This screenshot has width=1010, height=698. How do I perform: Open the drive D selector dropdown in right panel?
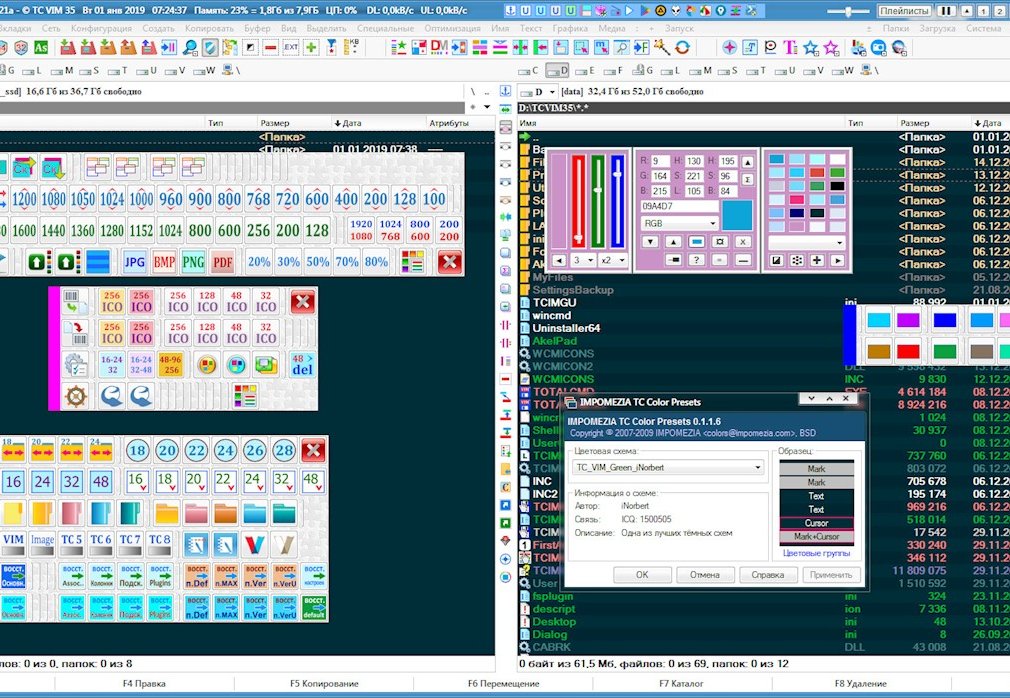[539, 92]
